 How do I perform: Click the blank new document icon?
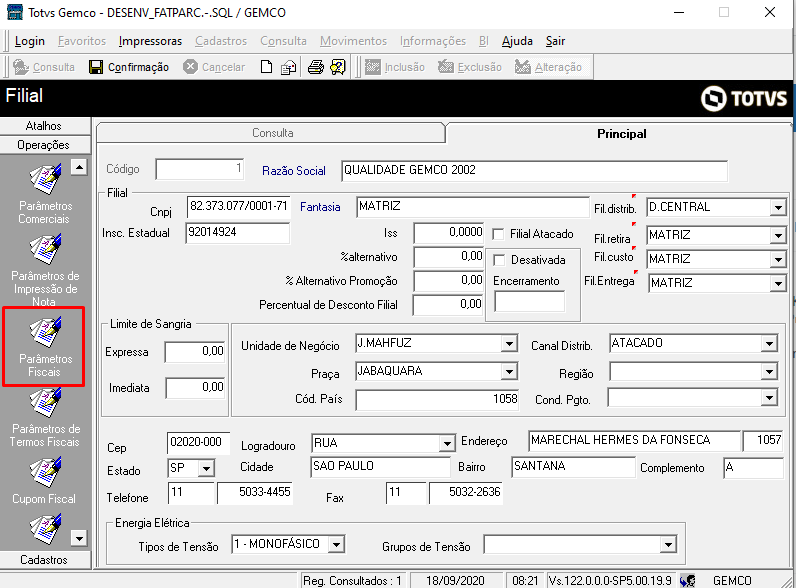coord(266,67)
